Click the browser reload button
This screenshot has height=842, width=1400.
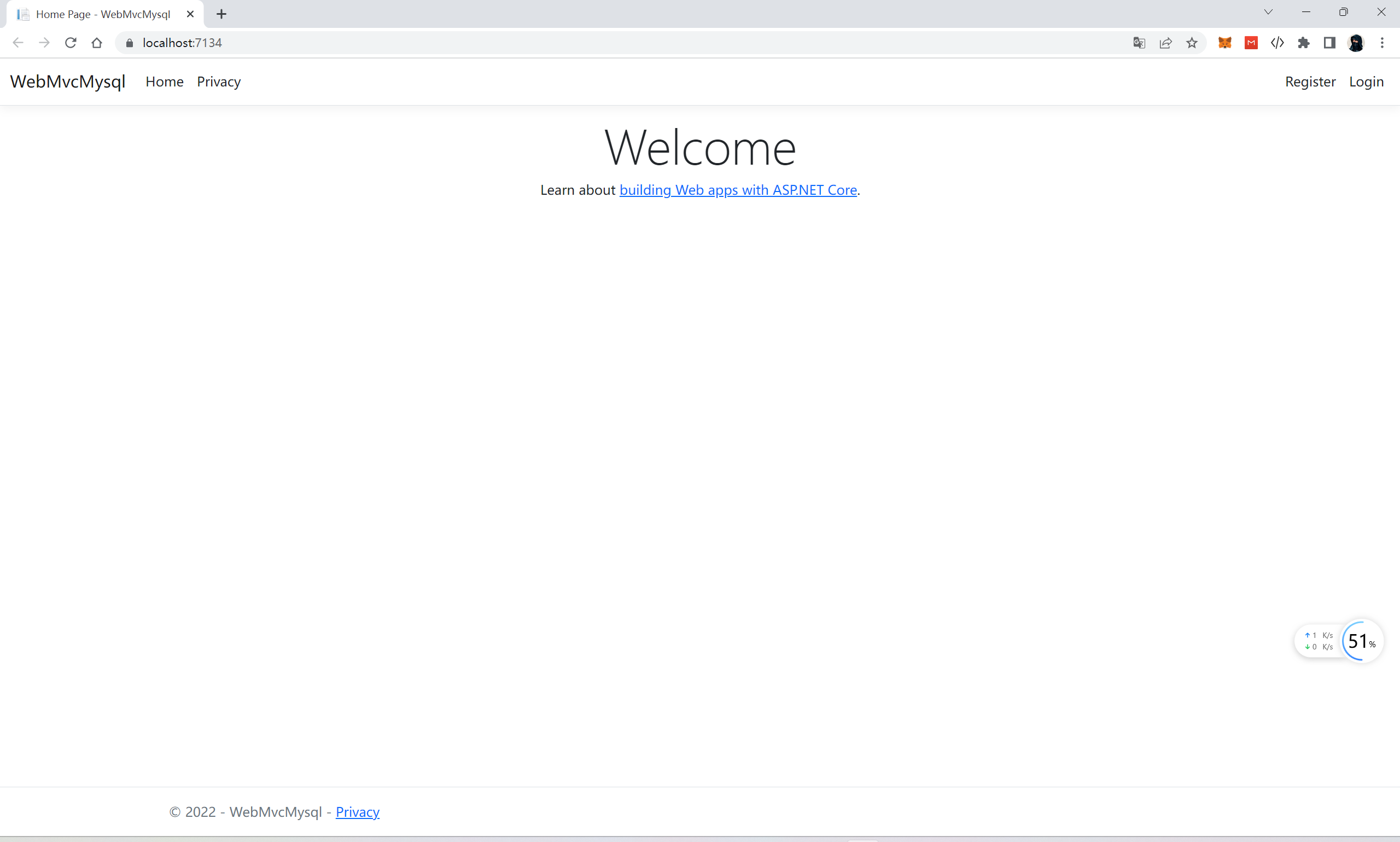(x=71, y=43)
